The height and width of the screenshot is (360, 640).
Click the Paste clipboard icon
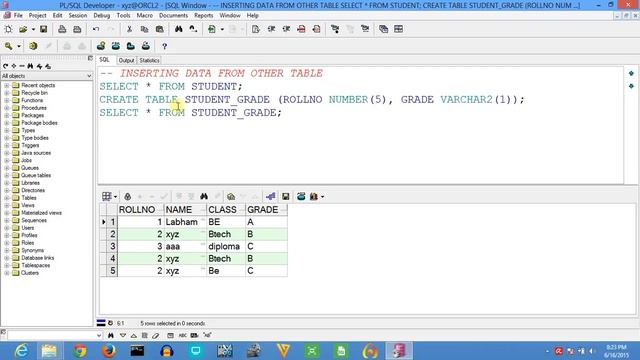[x=160, y=29]
